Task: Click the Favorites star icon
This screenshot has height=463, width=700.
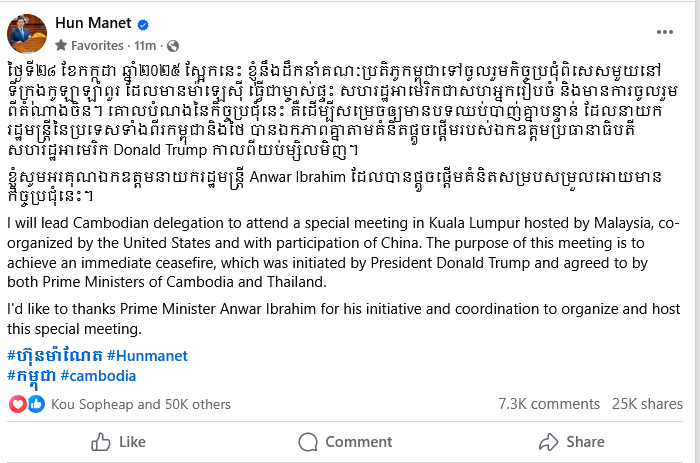Action: (x=62, y=46)
